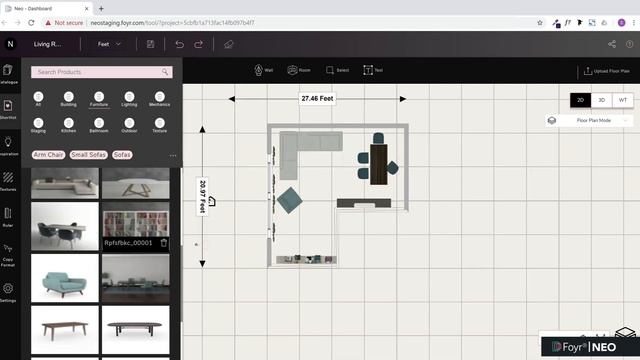640x360 pixels.
Task: Bookmark page with star icon
Action: tap(540, 23)
